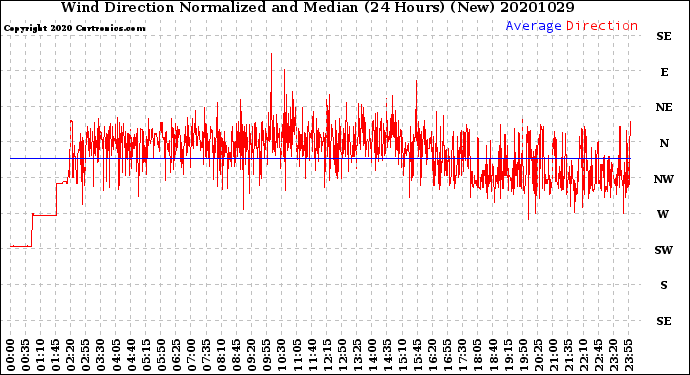Viewport: 690px width, 375px height.
Task: Click the 09:55 time axis label
Action: click(x=267, y=355)
